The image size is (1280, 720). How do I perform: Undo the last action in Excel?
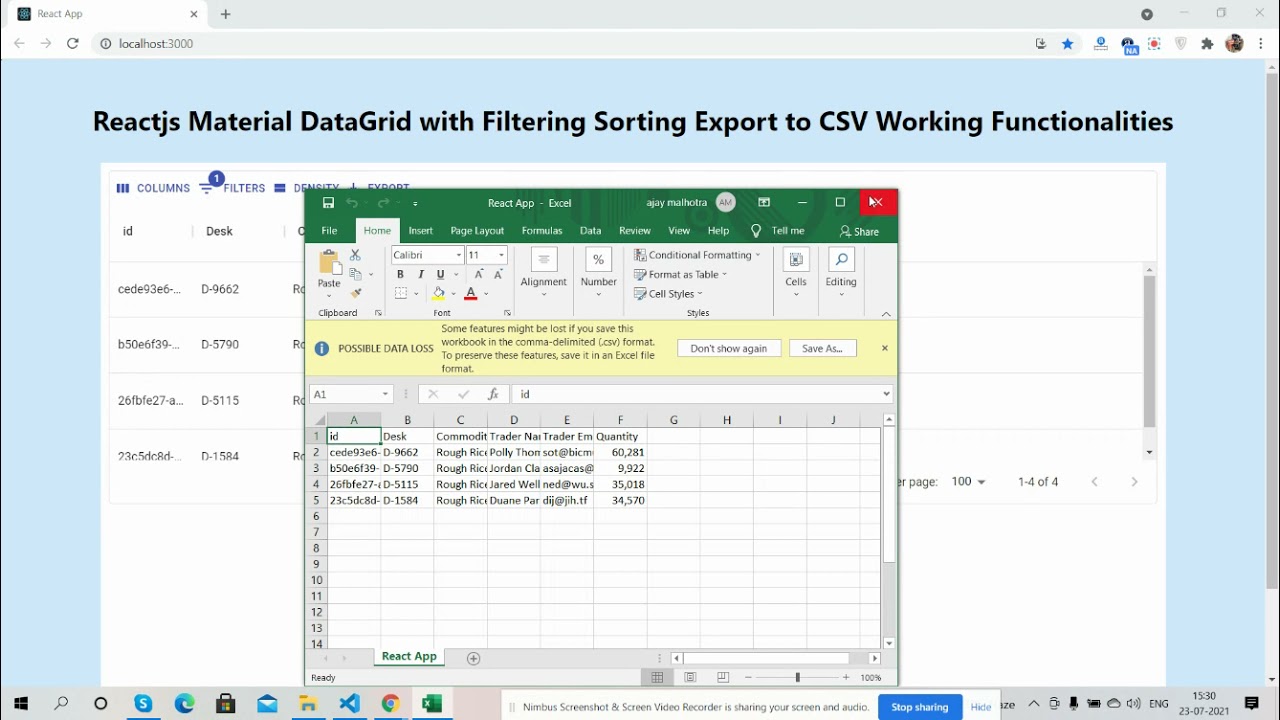pos(352,203)
